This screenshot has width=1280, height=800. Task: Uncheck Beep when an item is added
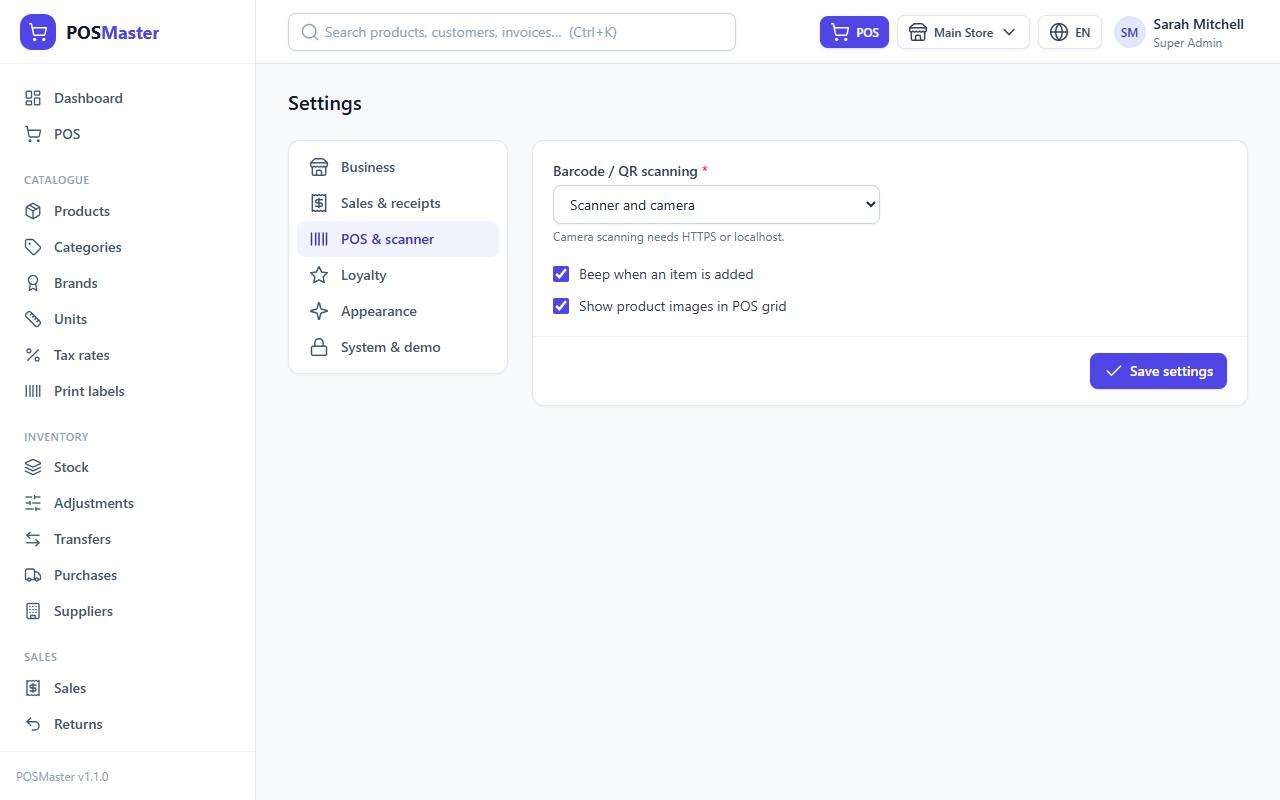[561, 274]
